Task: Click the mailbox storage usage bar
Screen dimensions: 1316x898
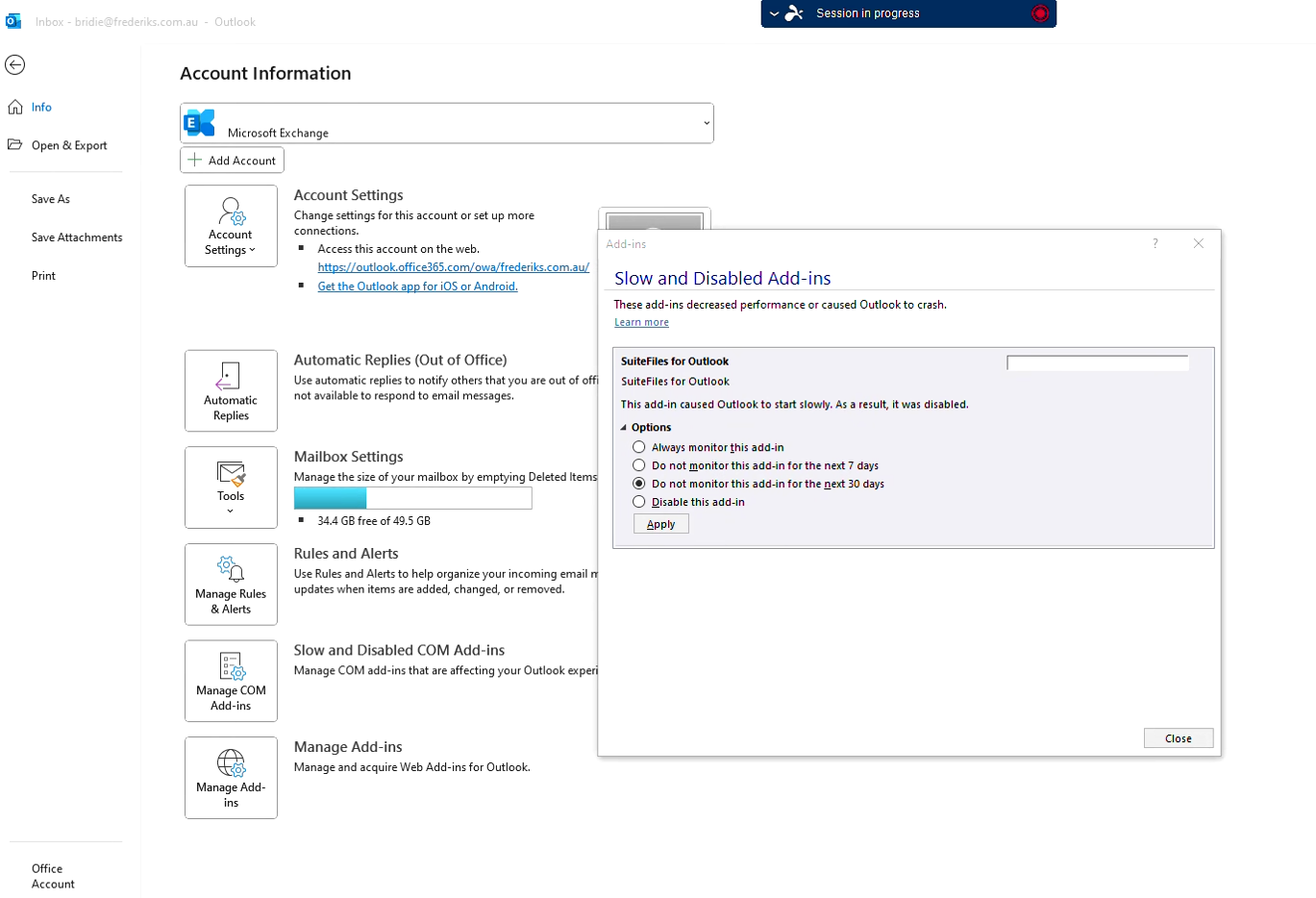Action: pyautogui.click(x=412, y=498)
